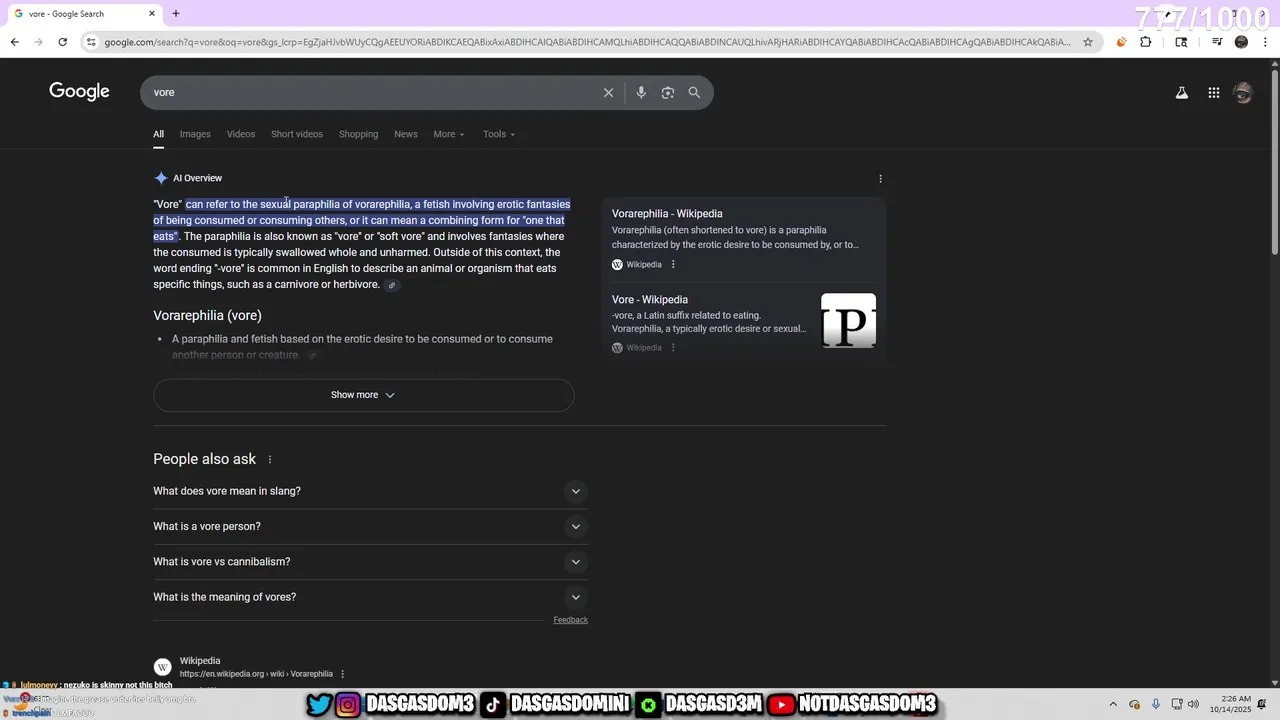Click the source link icon after 'herbivore'
The height and width of the screenshot is (720, 1280).
click(x=392, y=285)
